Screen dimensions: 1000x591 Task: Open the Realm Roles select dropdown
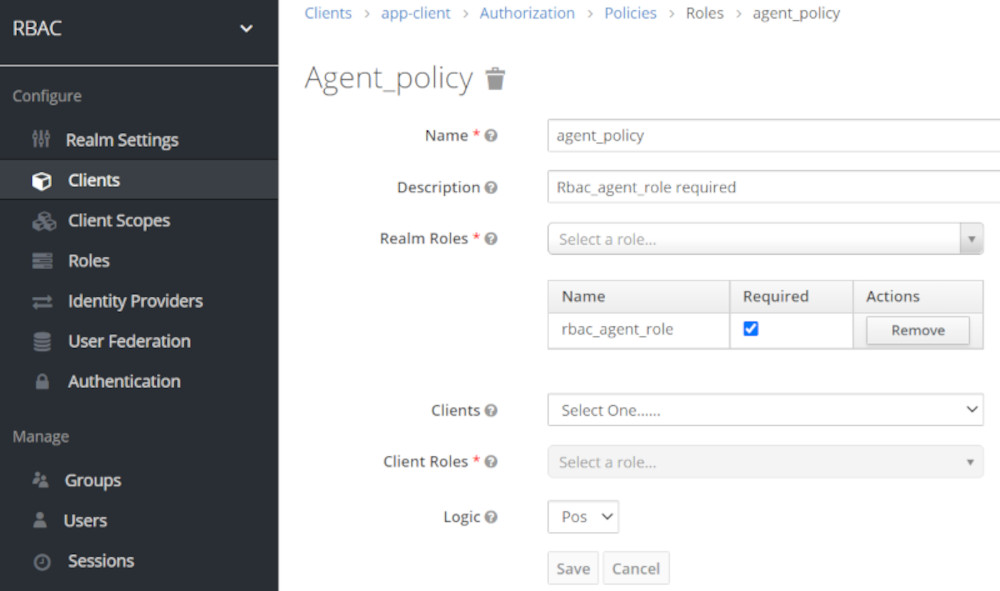tap(765, 239)
